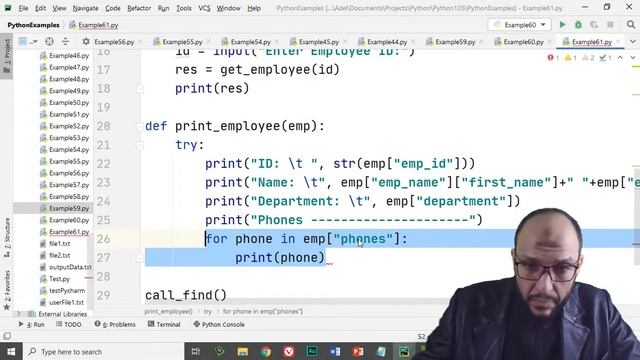Open the Example60 run configuration dropdown
The width and height of the screenshot is (640, 360).
[x=520, y=25]
